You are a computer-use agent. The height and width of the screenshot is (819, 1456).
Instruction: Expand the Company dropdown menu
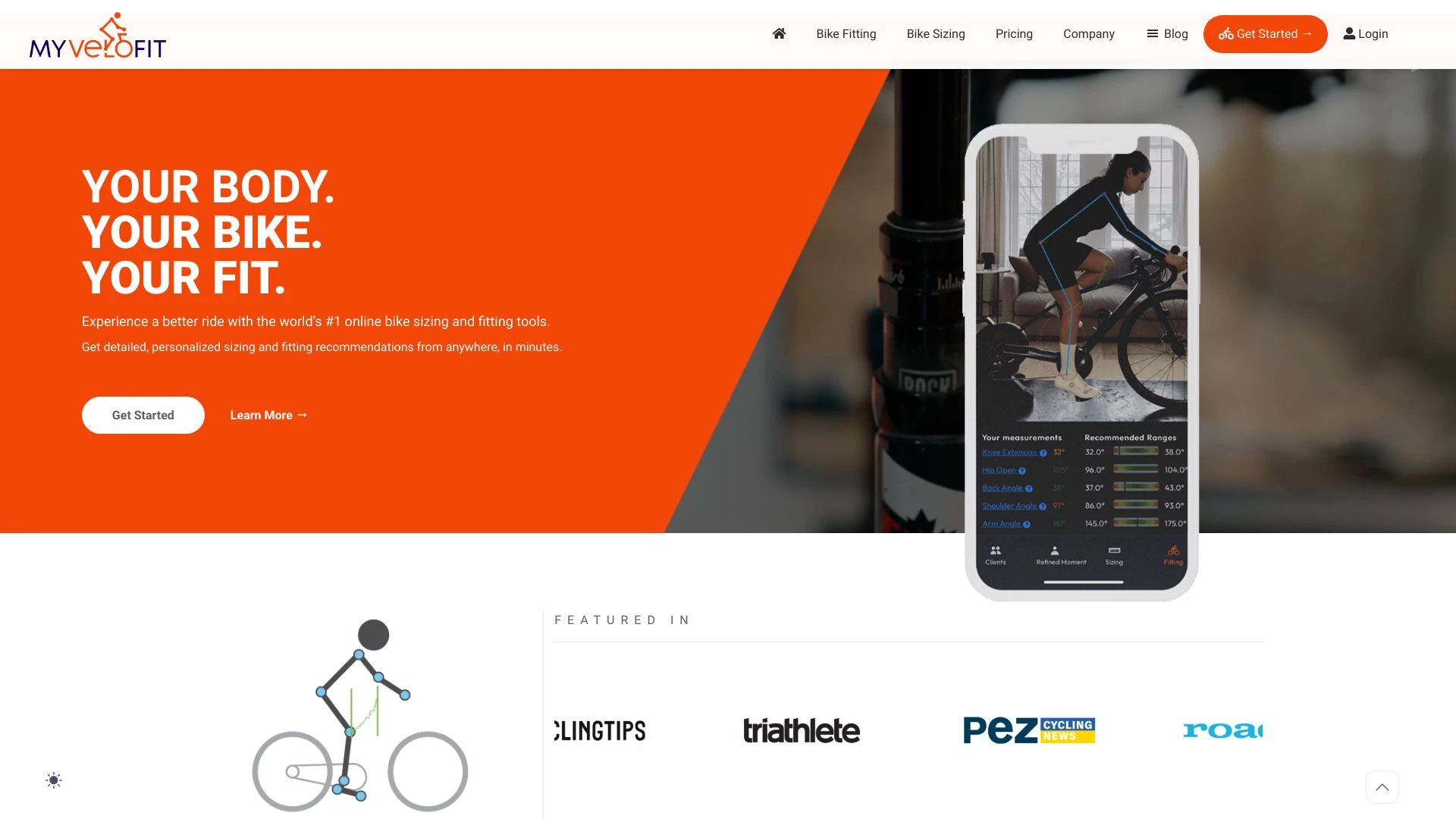1089,33
